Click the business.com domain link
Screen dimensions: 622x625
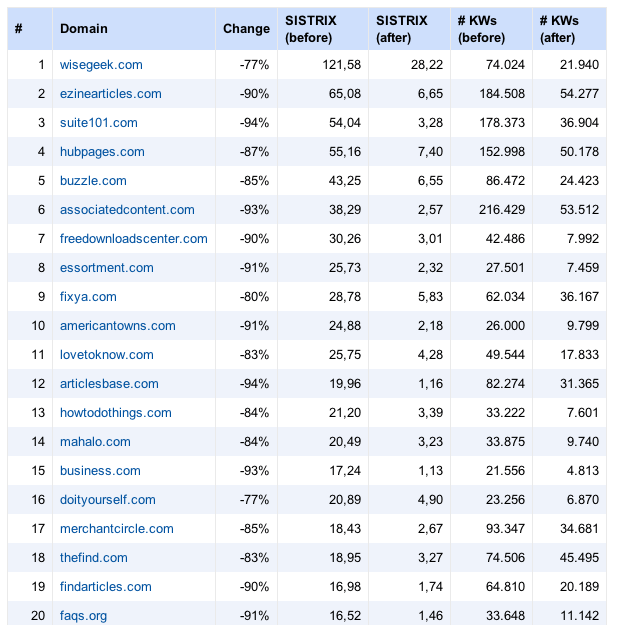[100, 471]
